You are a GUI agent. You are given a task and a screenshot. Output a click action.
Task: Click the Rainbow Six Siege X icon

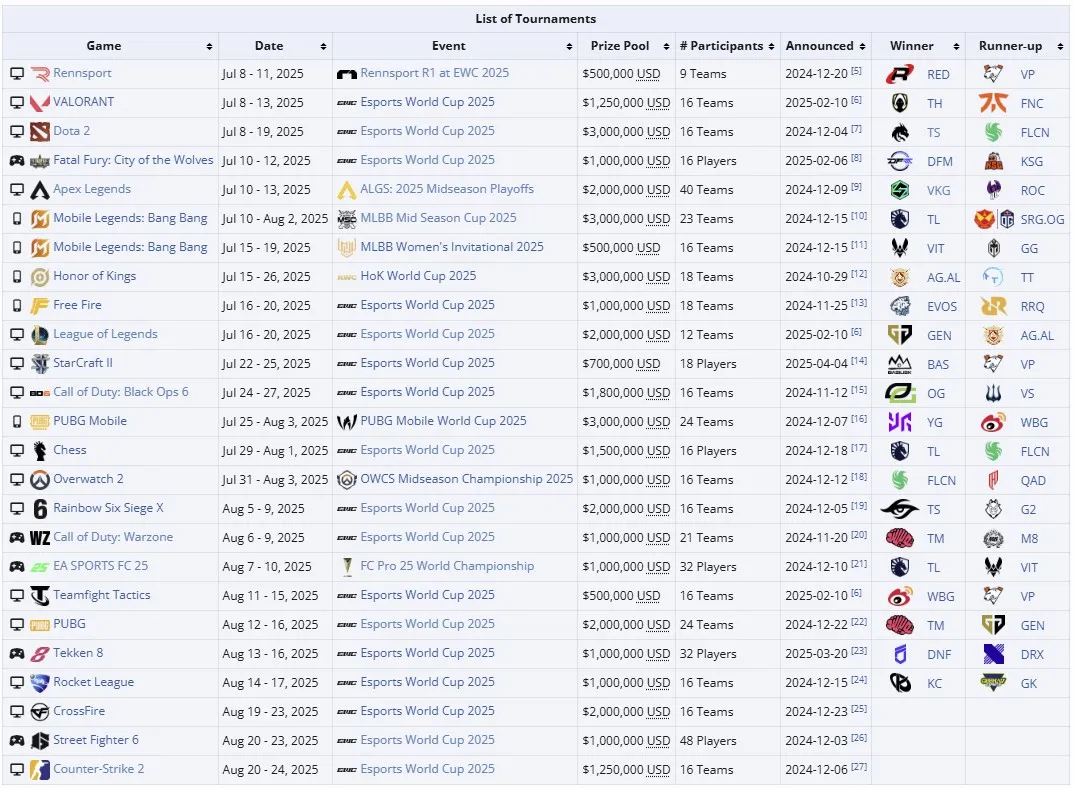pos(40,508)
